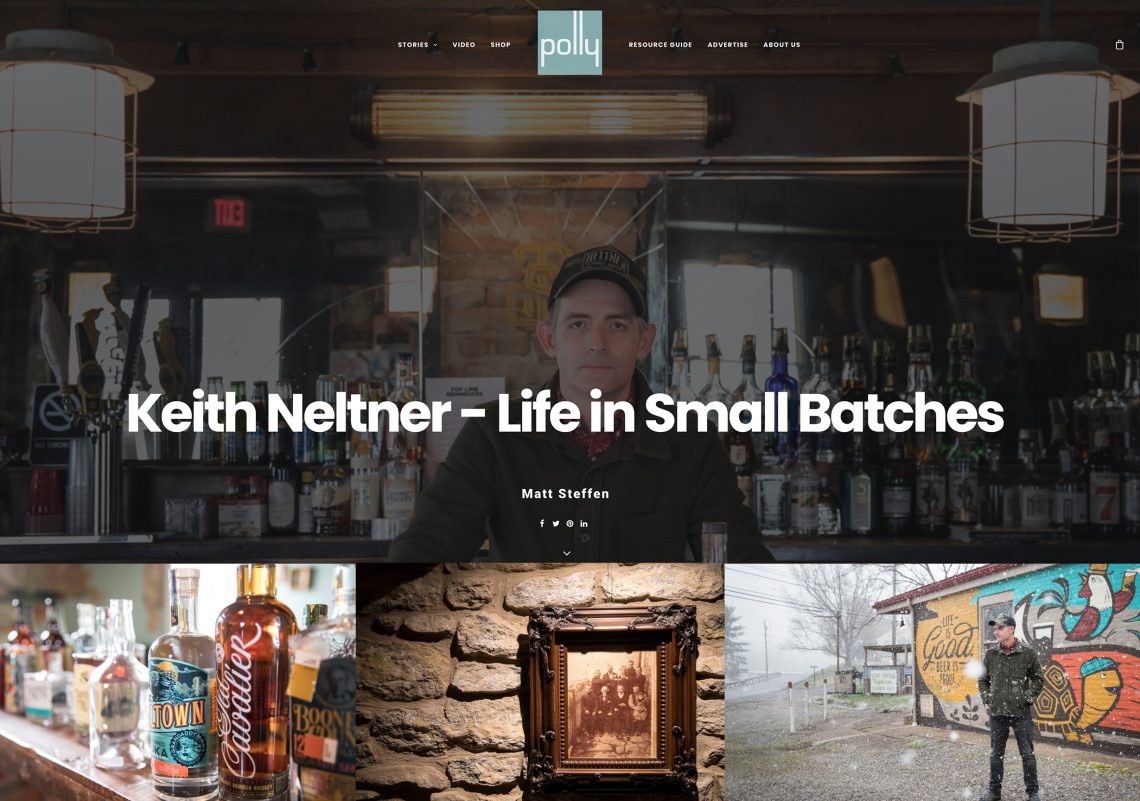Select About Us in navigation
Screen dimensions: 1140x801
point(782,45)
